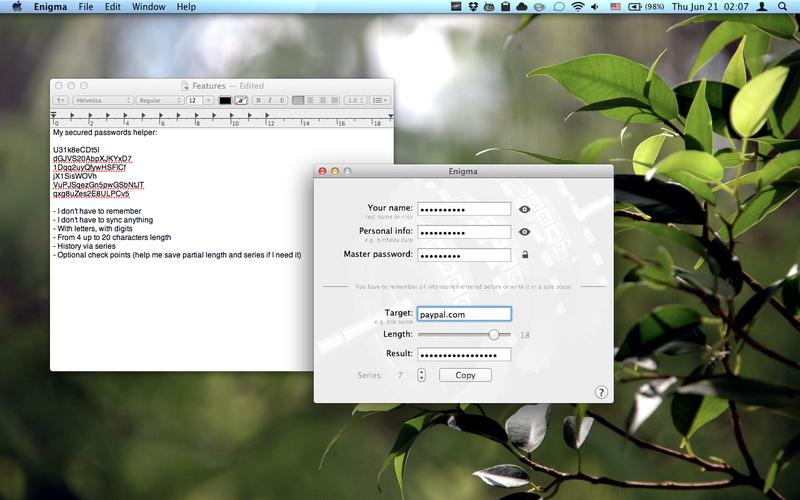Open Enigma help question mark button
800x500 pixels.
click(601, 392)
